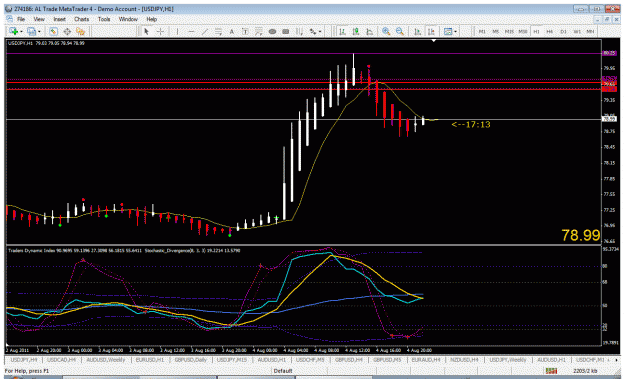
Task: Select the M5 timeframe button
Action: click(x=495, y=31)
